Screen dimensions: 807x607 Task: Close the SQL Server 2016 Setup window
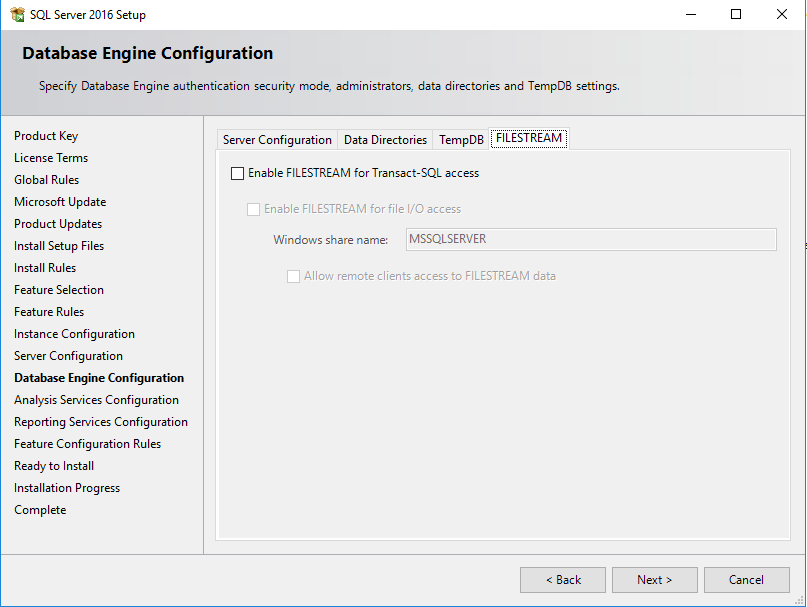click(x=782, y=14)
